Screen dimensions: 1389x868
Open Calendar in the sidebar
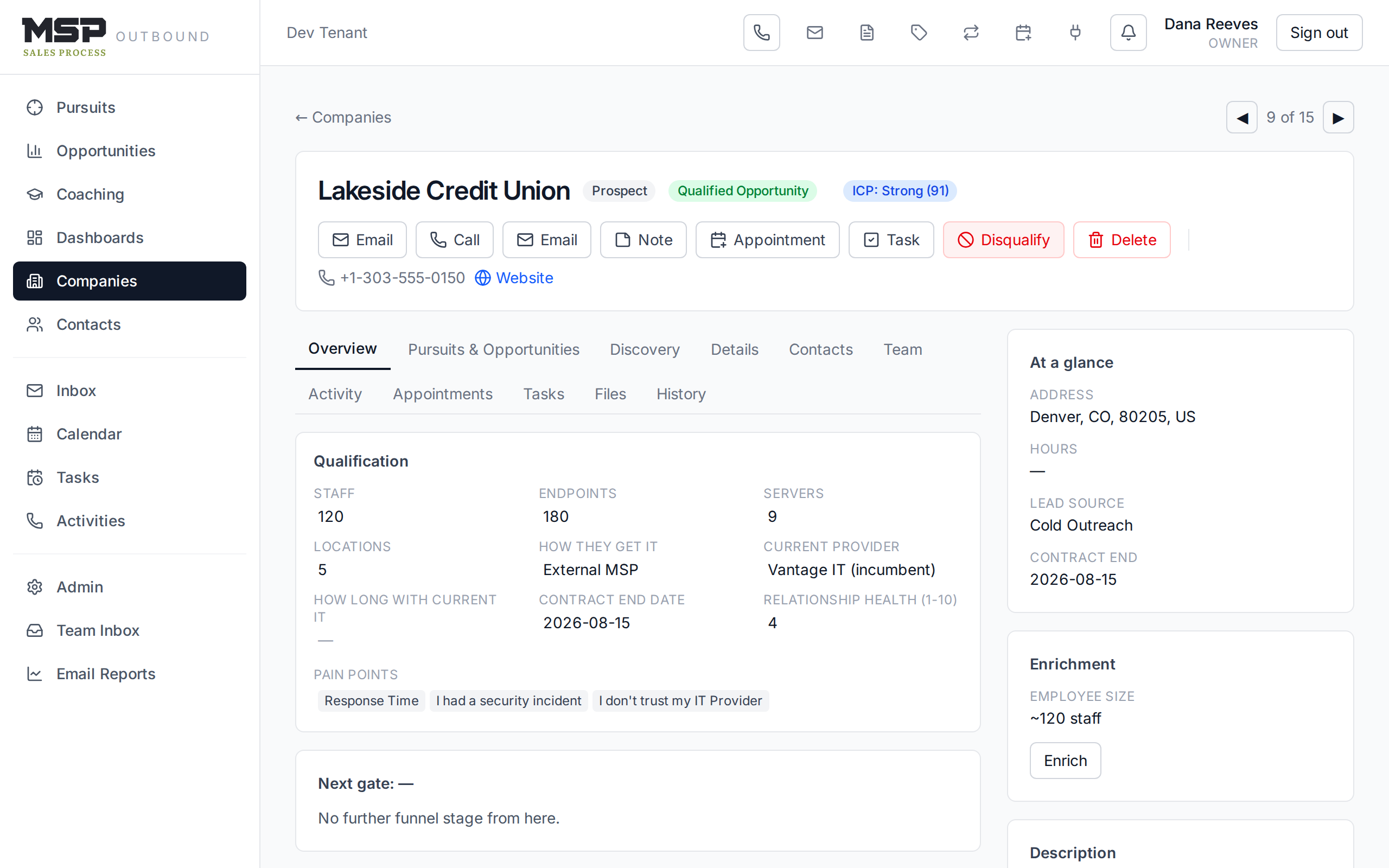130,434
